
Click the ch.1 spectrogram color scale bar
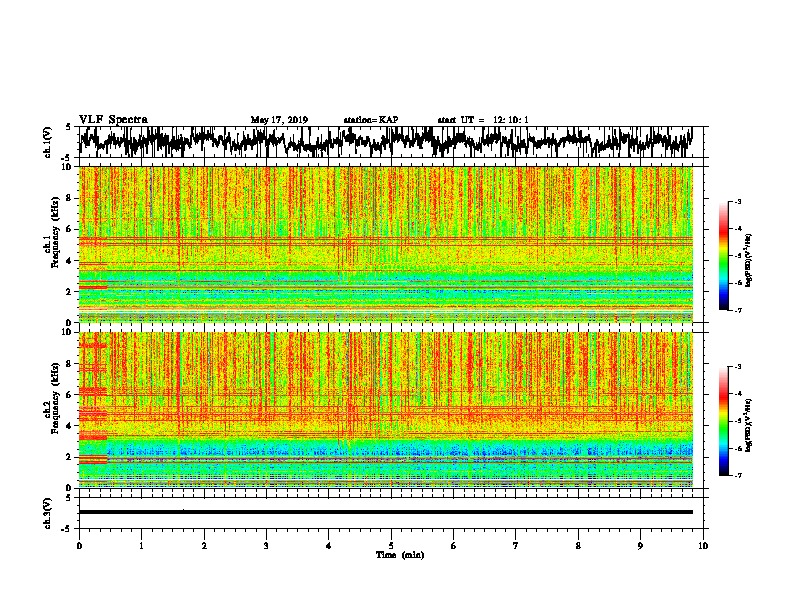pyautogui.click(x=724, y=256)
